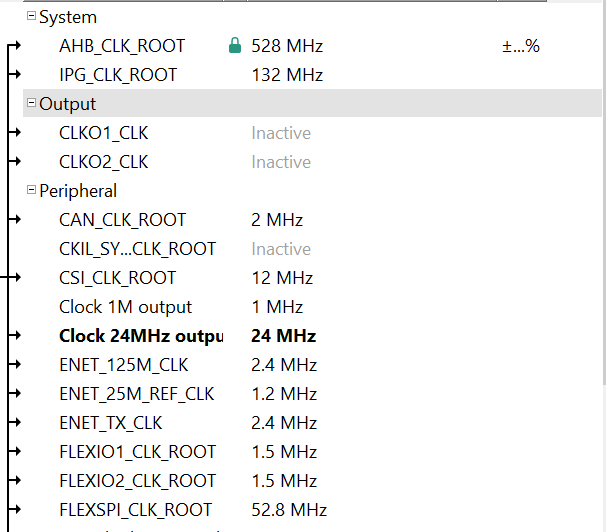This screenshot has height=532, width=606.
Task: Click the ±...% tolerance field
Action: [520, 46]
